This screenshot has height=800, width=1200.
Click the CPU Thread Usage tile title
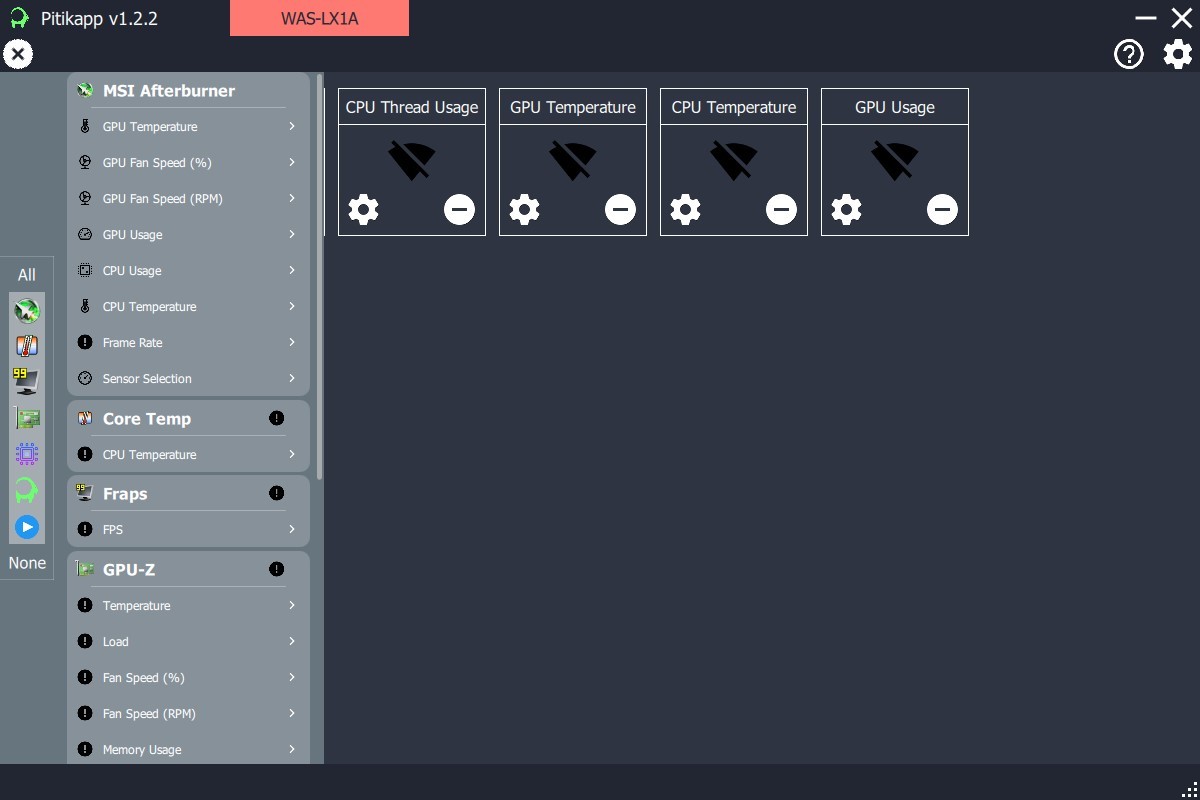412,107
